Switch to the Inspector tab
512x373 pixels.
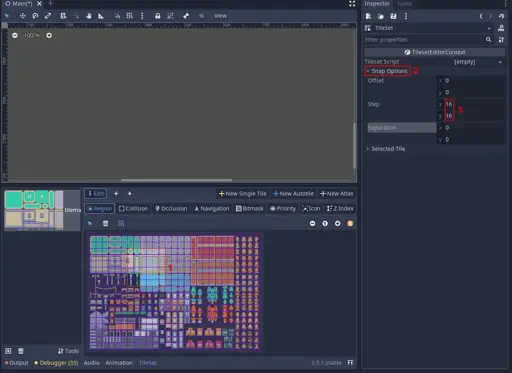[377, 4]
